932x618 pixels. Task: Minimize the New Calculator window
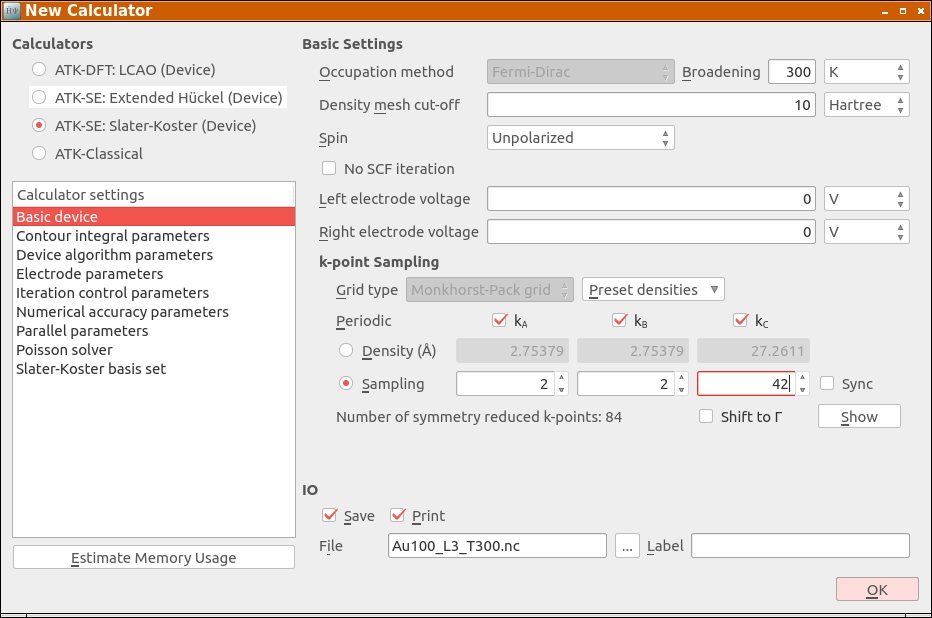point(885,11)
